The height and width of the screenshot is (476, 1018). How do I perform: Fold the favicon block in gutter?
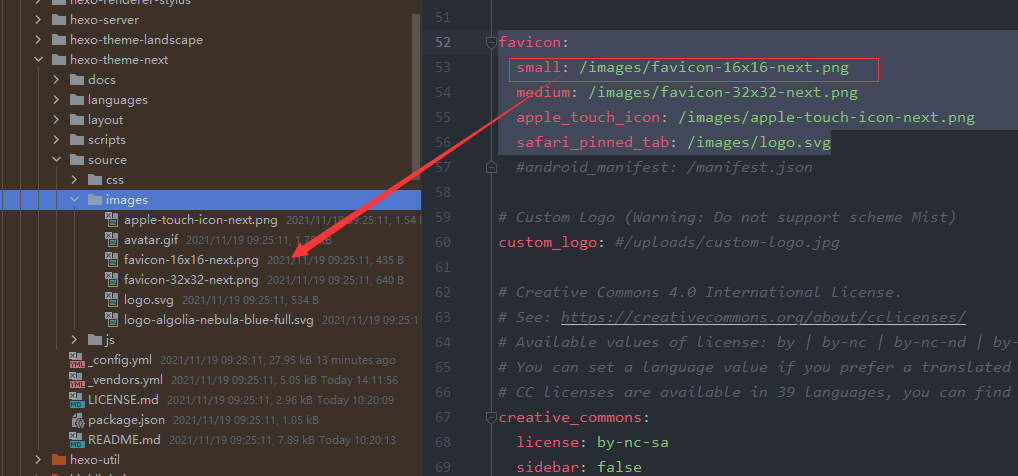(x=490, y=43)
